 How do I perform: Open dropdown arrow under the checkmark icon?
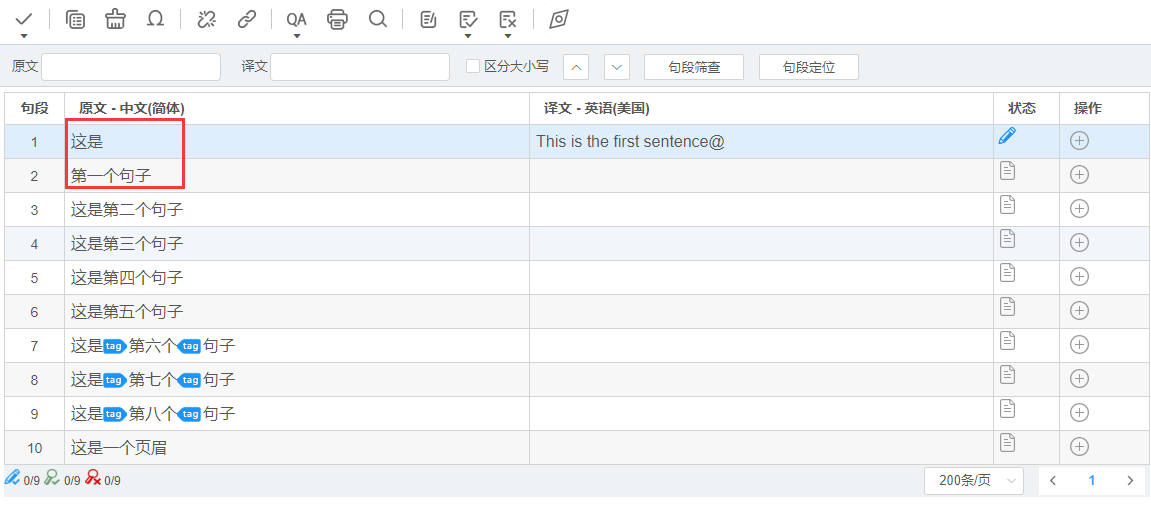pos(24,36)
